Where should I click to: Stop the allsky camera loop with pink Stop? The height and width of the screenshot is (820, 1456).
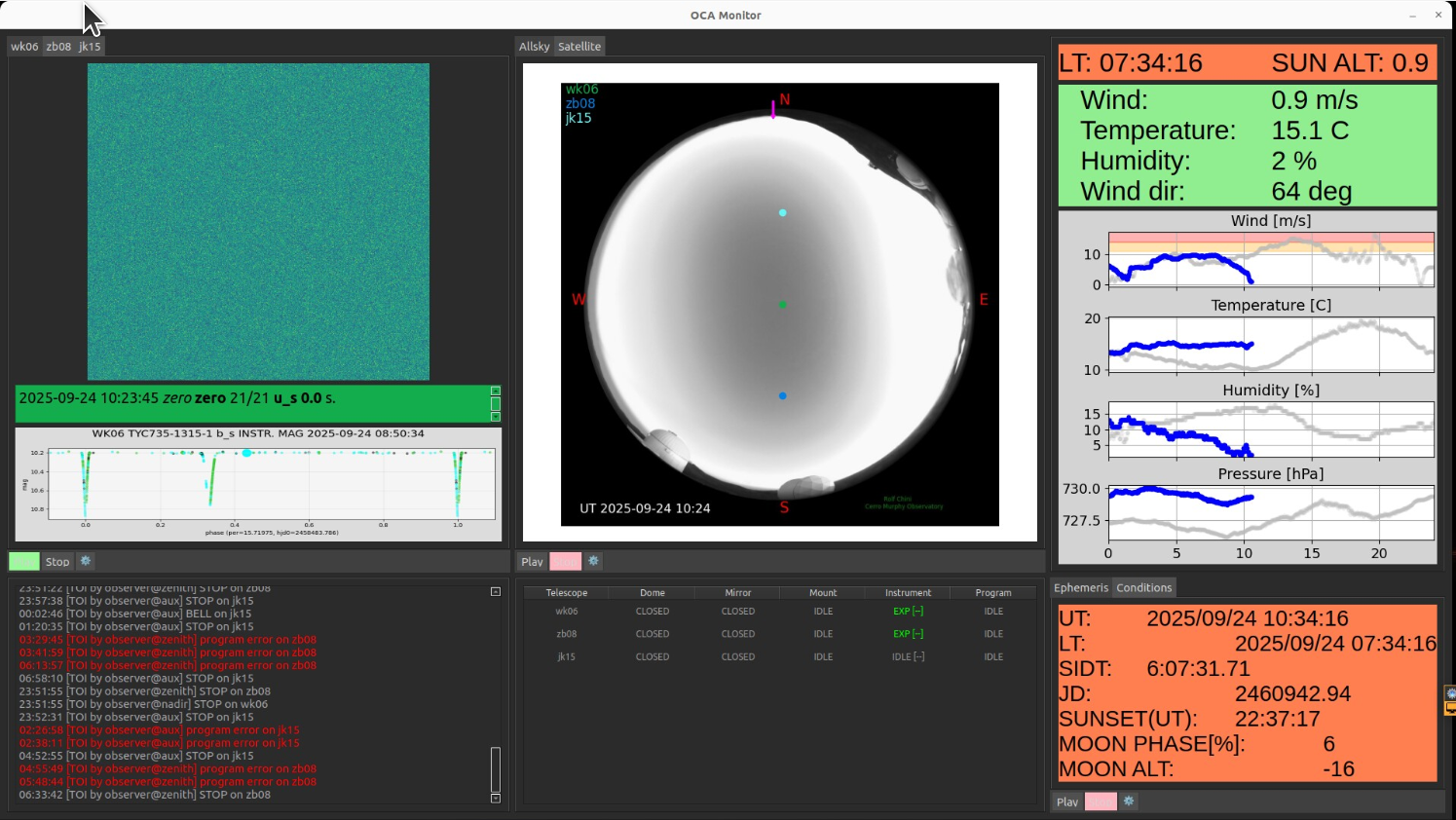point(565,561)
